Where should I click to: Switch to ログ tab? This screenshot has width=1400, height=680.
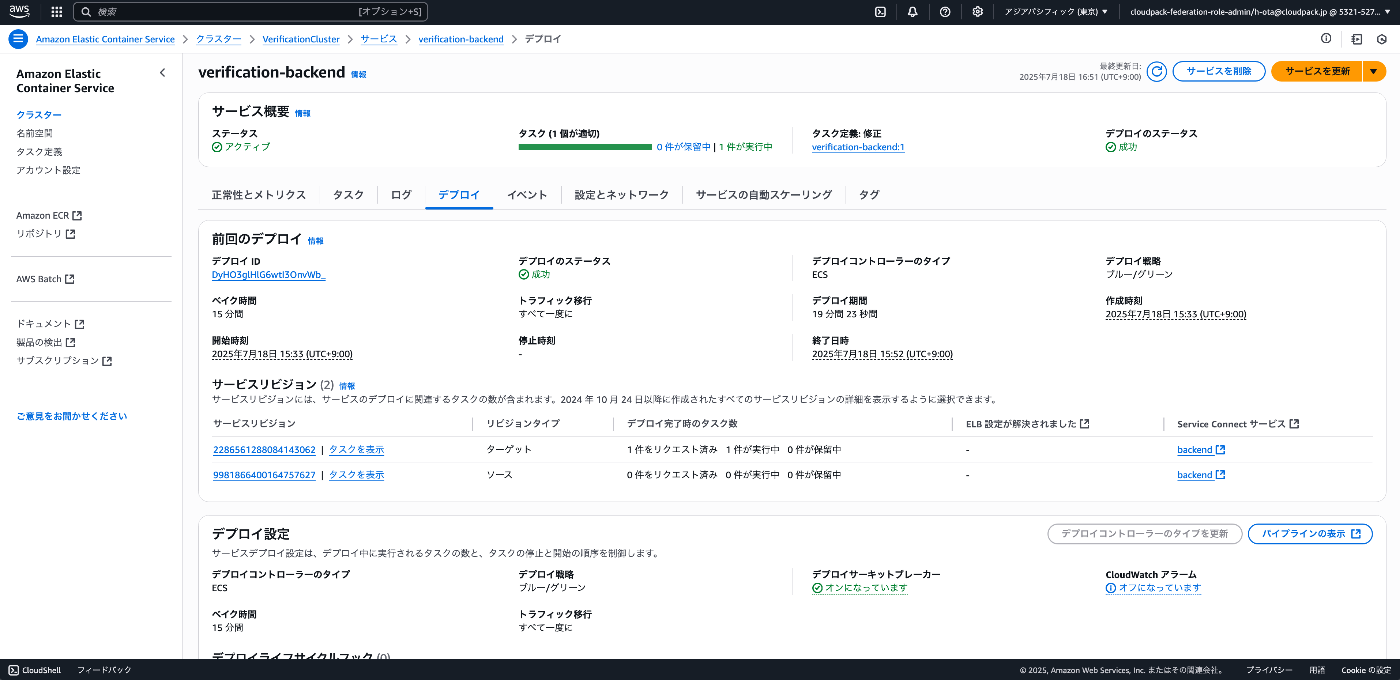[401, 195]
